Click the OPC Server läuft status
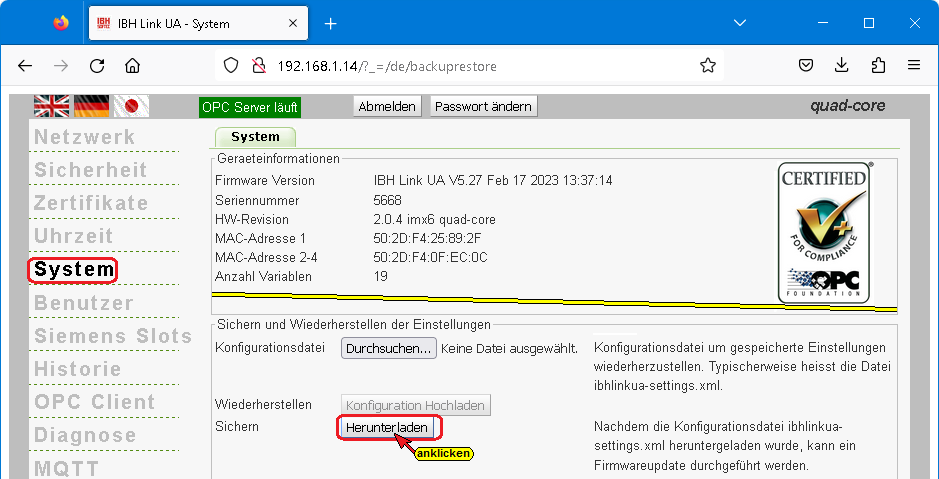Viewport: 939px width, 479px height. [x=250, y=107]
